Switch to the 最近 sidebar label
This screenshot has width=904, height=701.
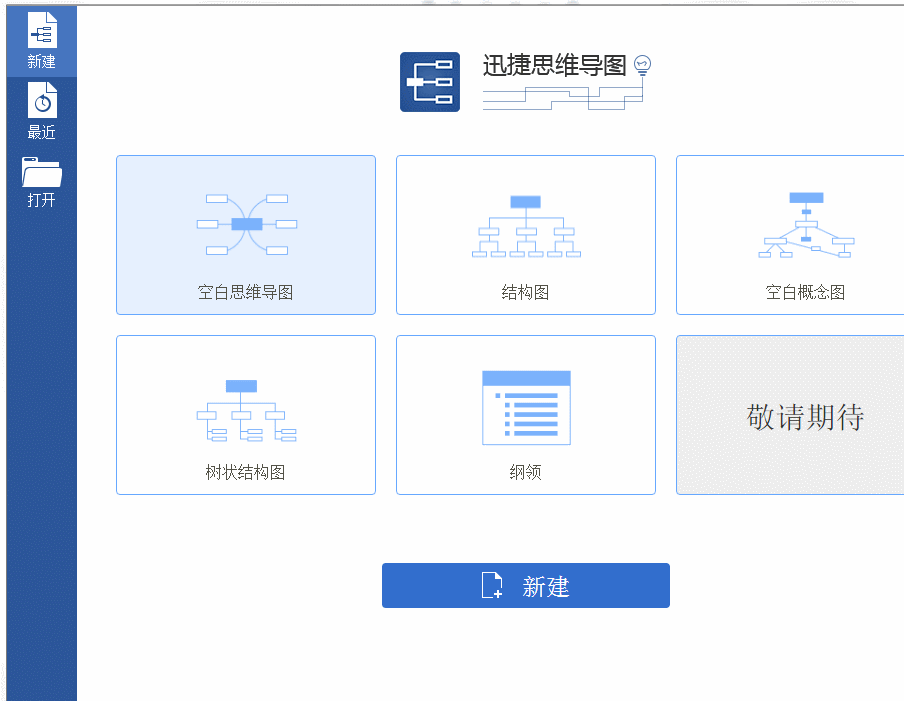click(42, 132)
